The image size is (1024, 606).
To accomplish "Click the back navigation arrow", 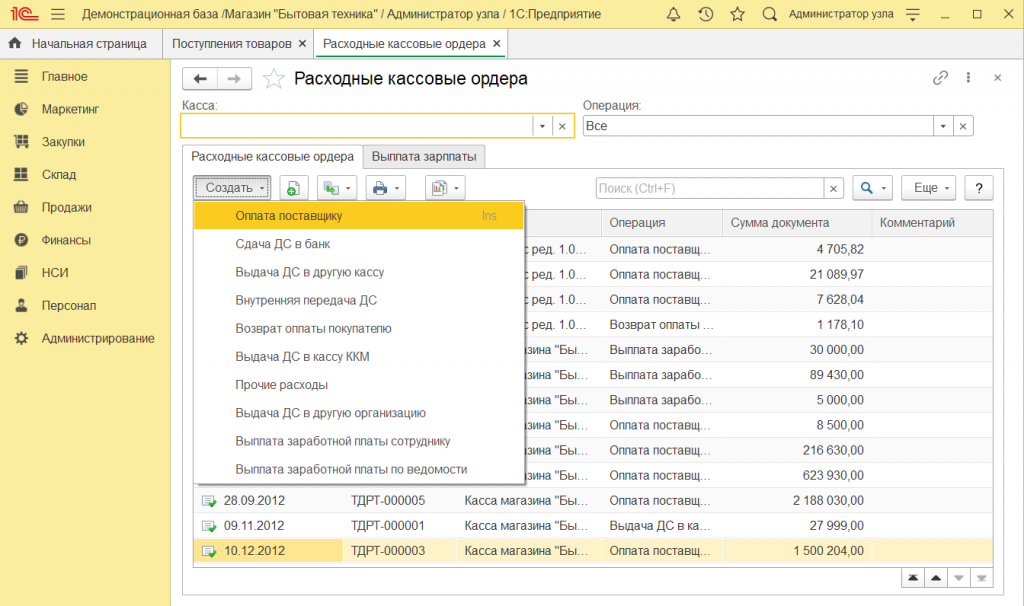I will tap(200, 79).
